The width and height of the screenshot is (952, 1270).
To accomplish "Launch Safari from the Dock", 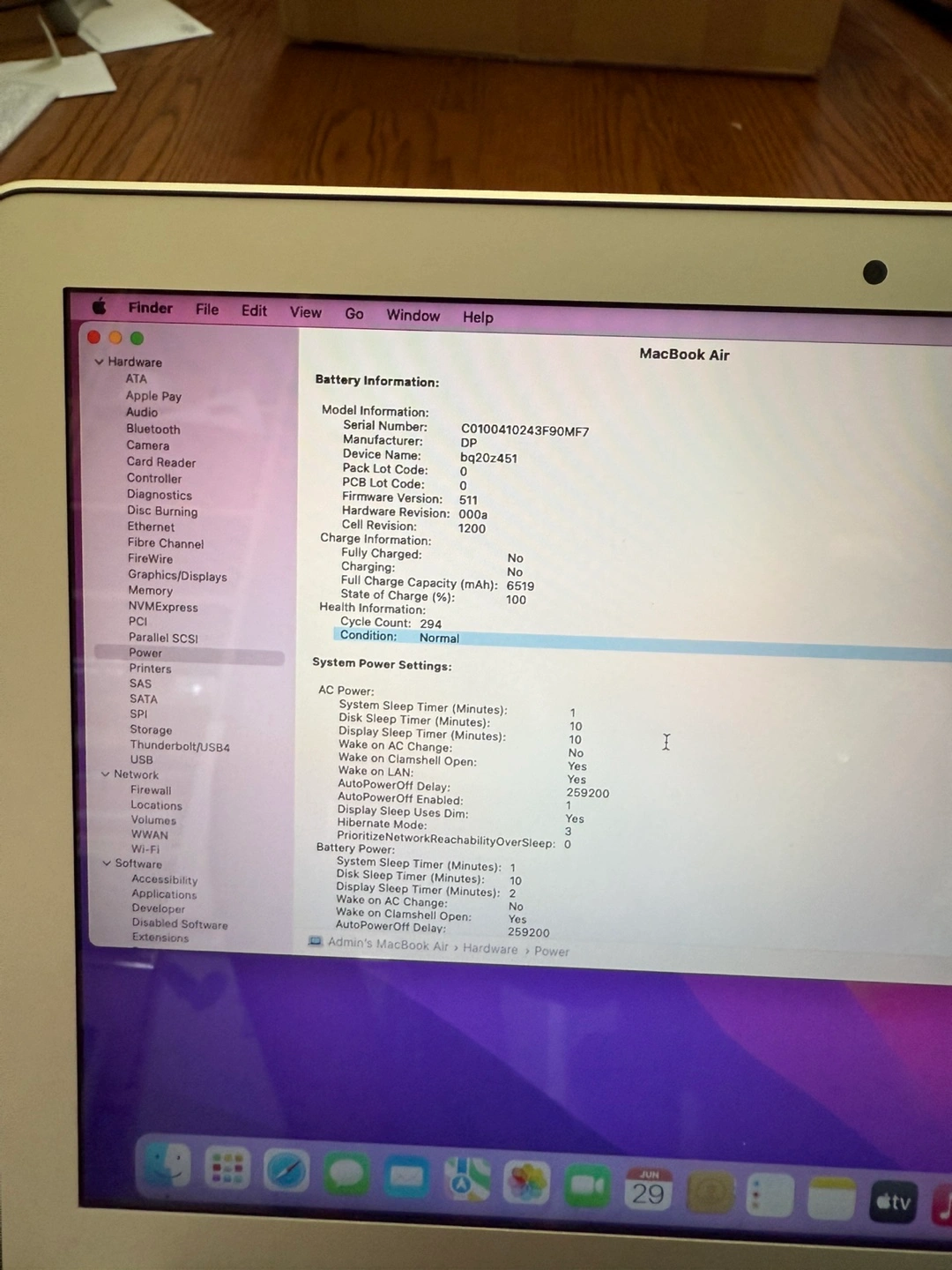I will pyautogui.click(x=287, y=1171).
